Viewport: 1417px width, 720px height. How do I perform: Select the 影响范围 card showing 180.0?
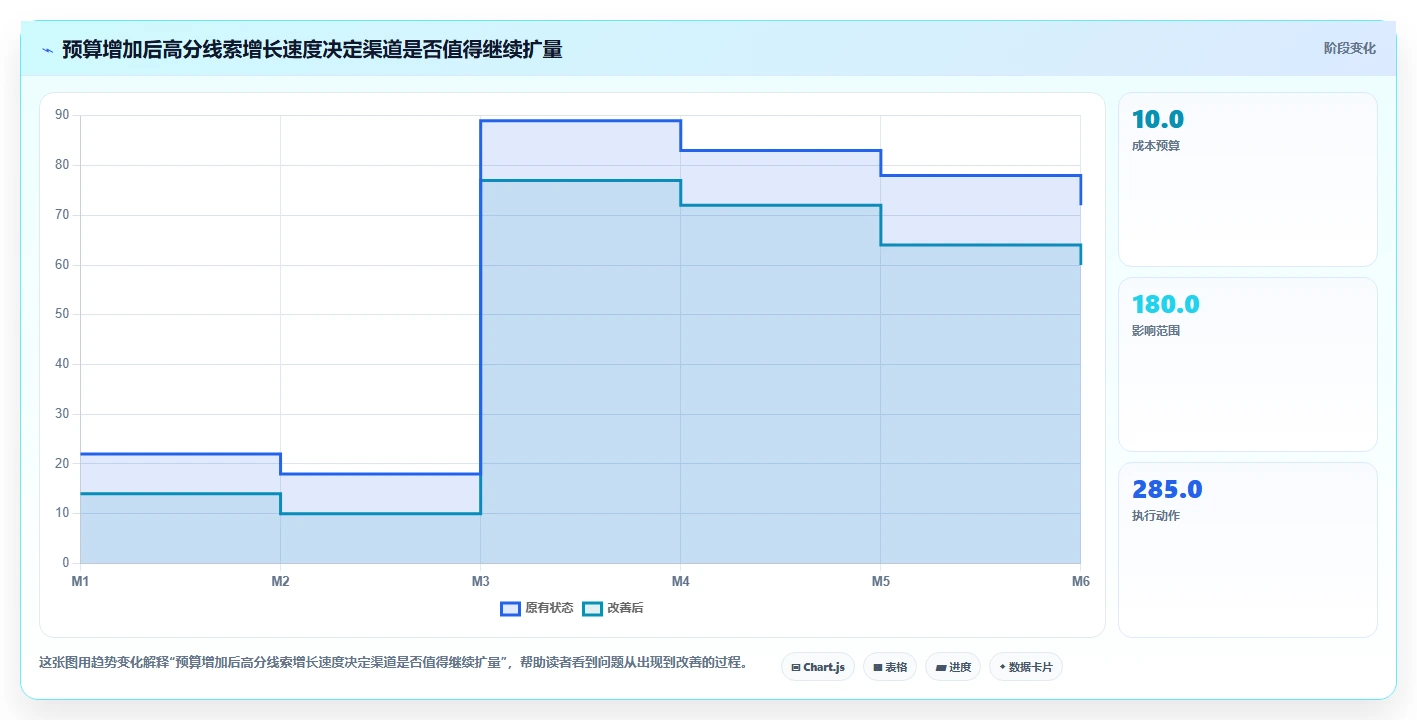1247,364
